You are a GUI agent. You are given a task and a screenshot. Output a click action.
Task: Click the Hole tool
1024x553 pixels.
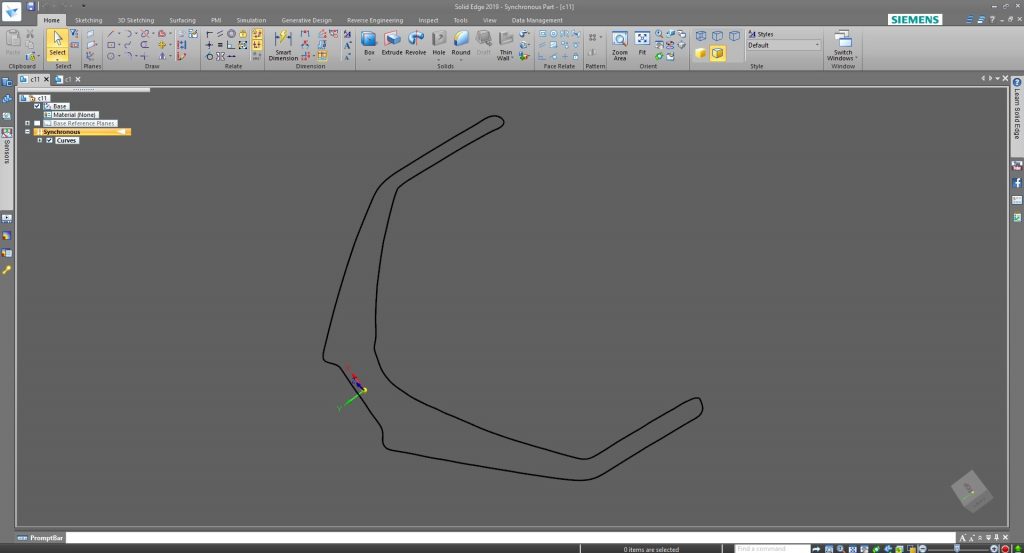[439, 42]
